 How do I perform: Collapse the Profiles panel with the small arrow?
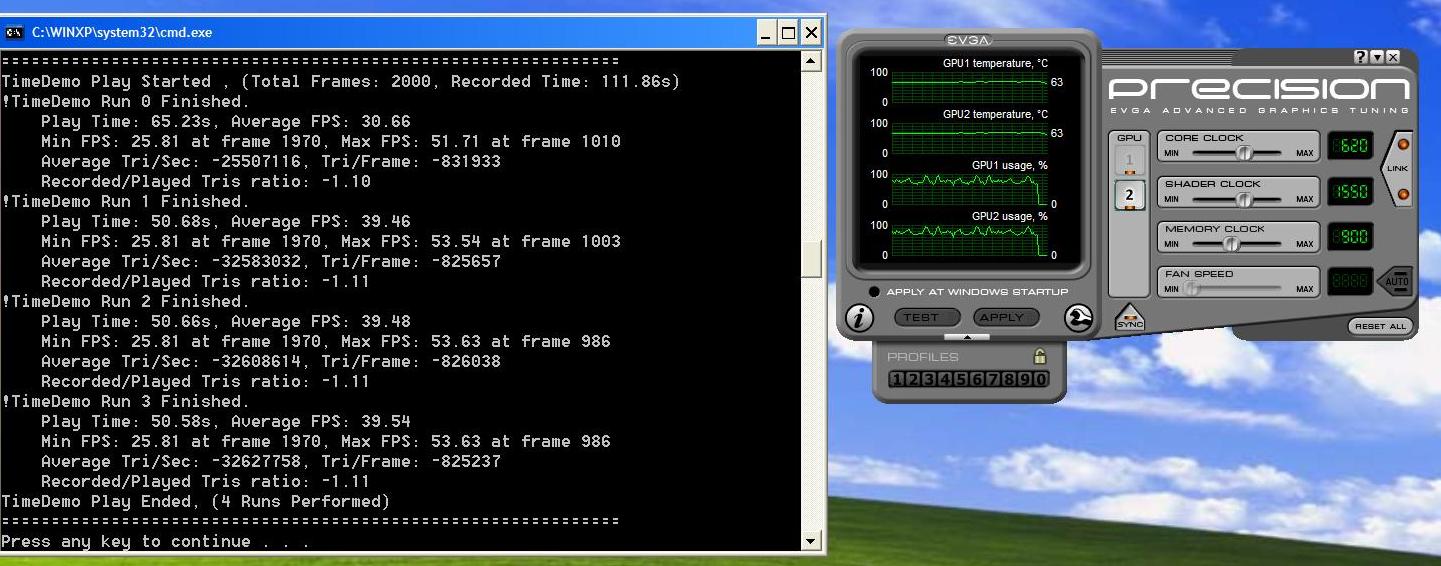967,337
